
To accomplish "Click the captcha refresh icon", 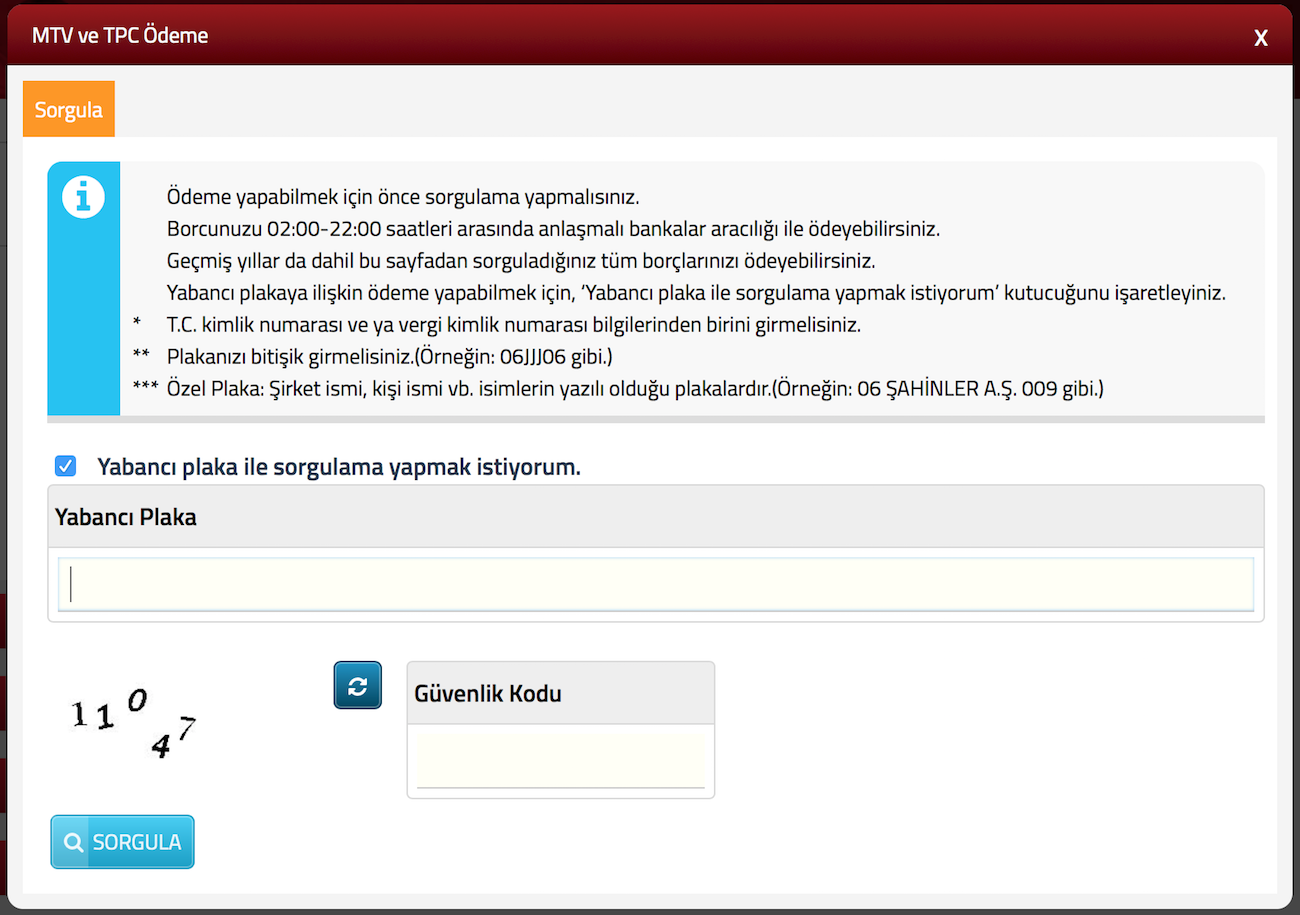I will (357, 686).
